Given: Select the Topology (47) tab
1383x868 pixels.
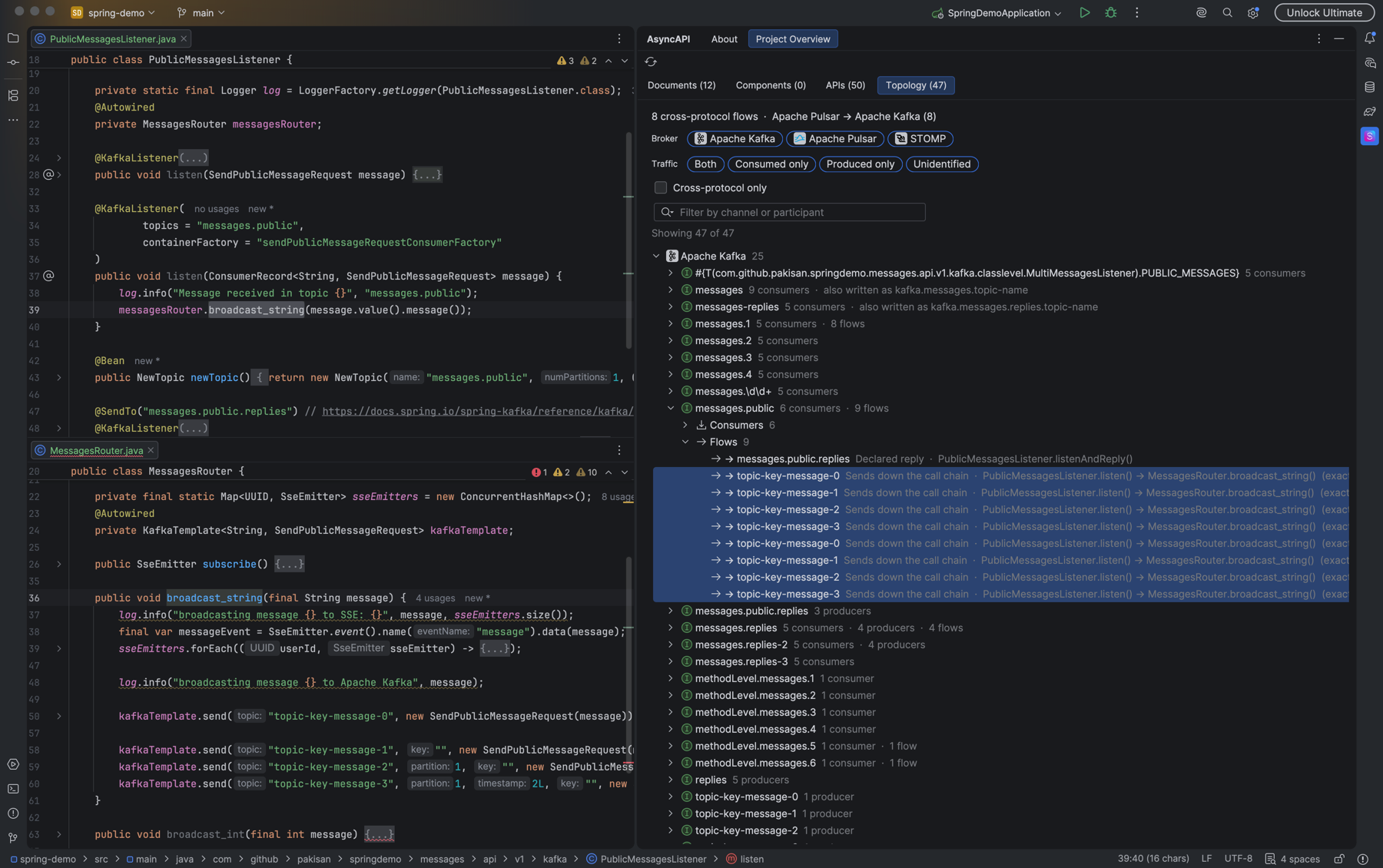Looking at the screenshot, I should [916, 85].
